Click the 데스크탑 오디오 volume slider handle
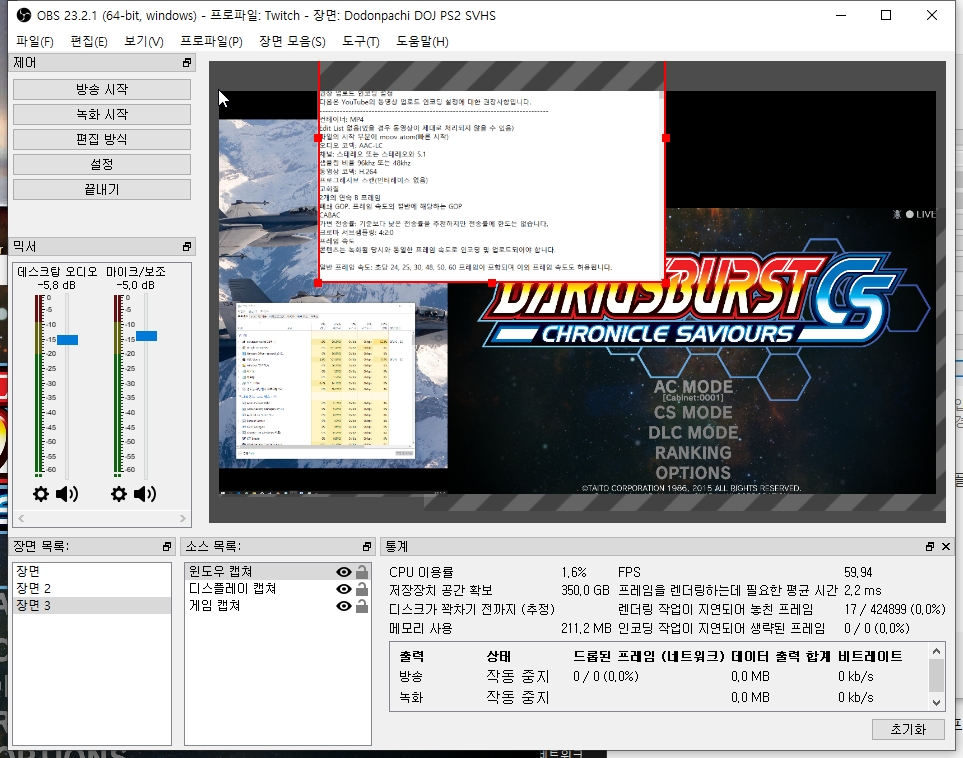 68,340
